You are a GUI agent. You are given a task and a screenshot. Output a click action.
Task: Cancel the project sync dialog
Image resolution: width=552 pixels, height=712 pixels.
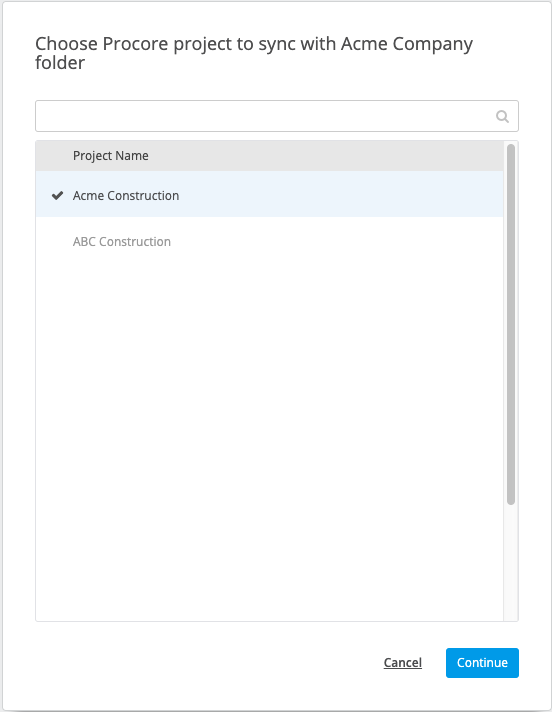click(x=403, y=663)
